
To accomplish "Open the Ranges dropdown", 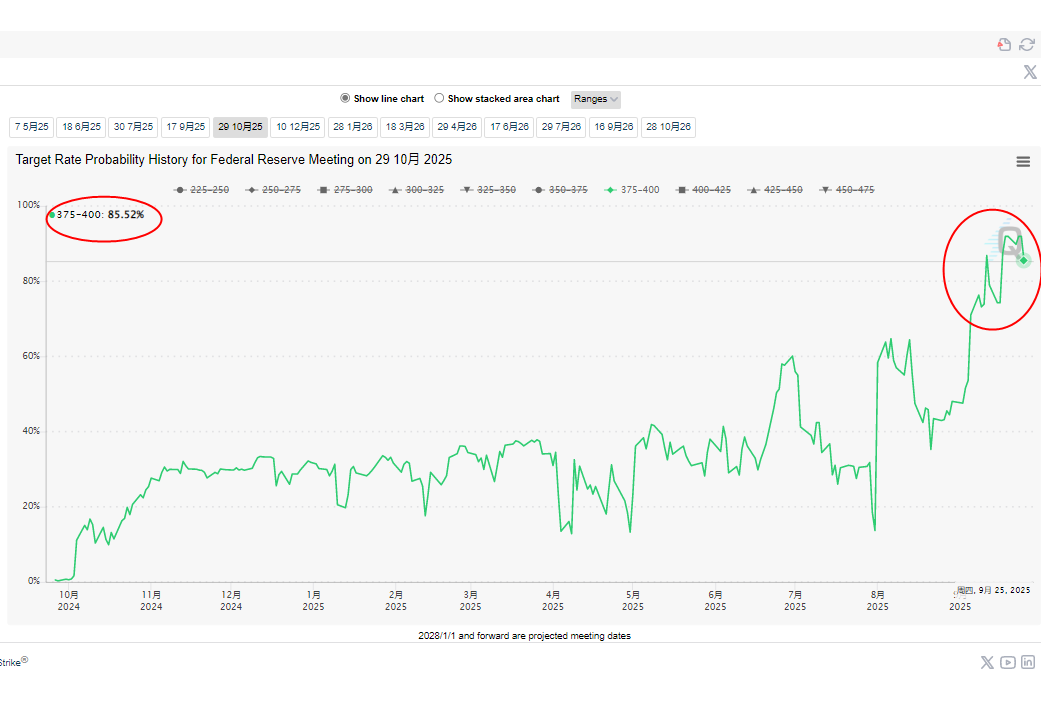I will tap(596, 99).
